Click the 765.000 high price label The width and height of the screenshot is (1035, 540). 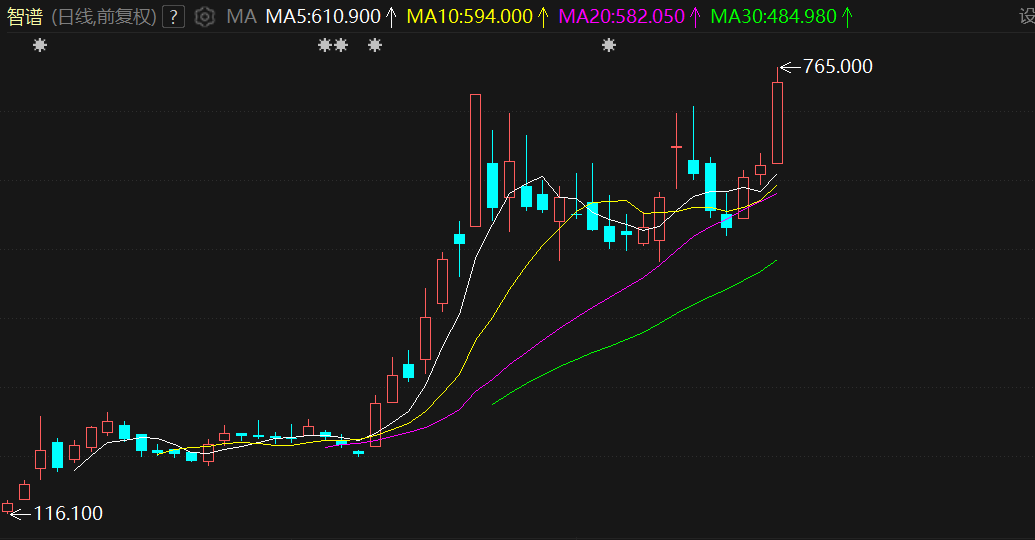[838, 67]
